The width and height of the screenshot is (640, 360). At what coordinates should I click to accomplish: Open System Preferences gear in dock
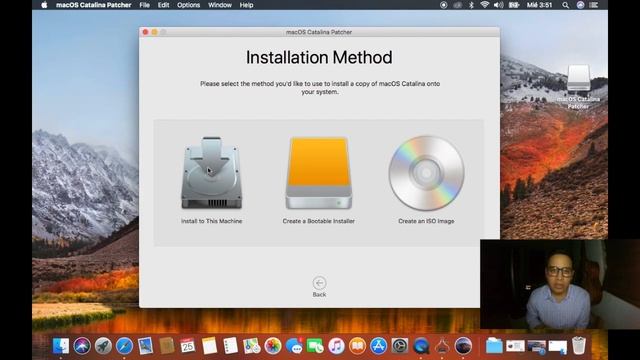400,346
